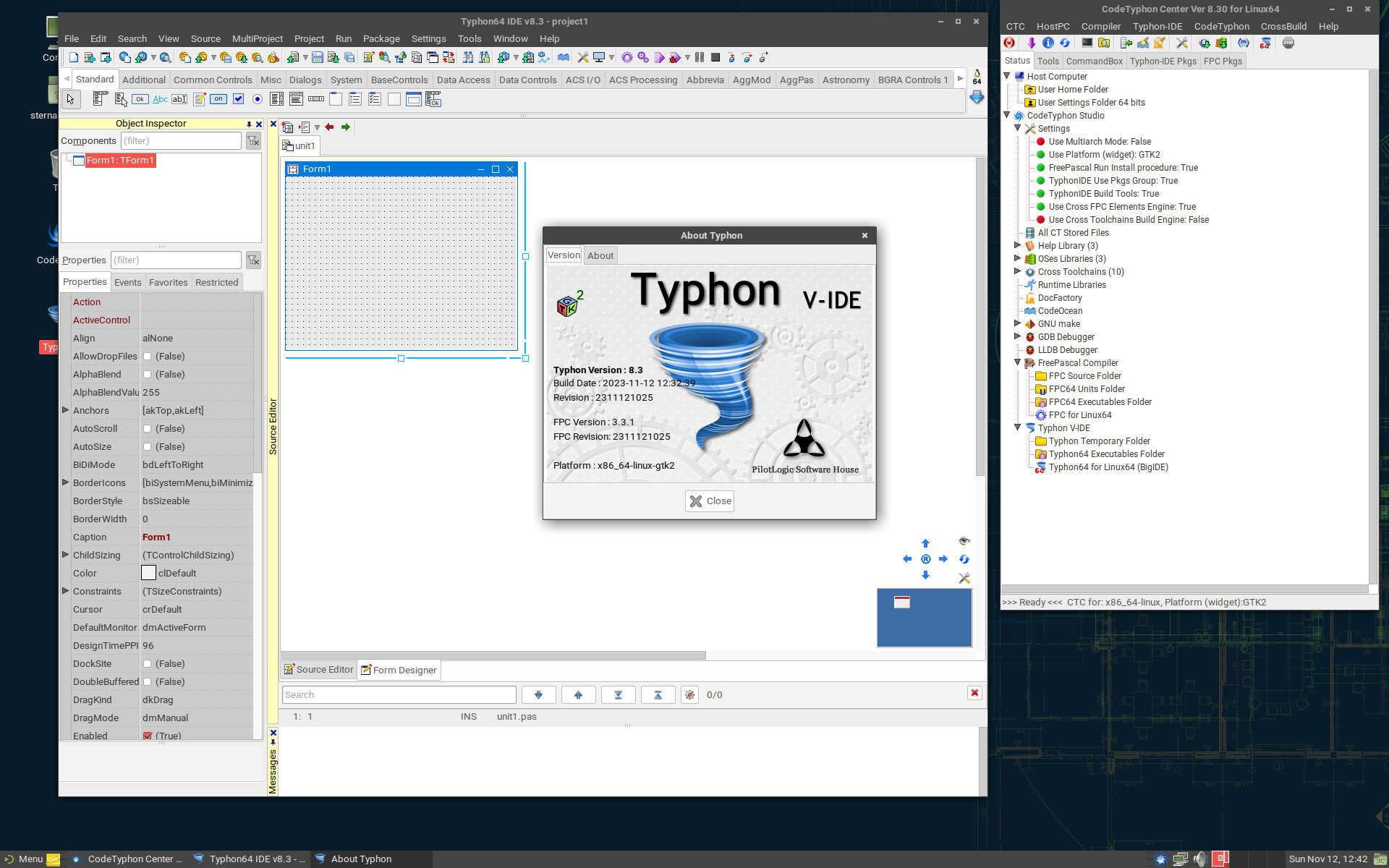This screenshot has width=1389, height=868.
Task: Select the TLabel 'Abc' component icon
Action: 161,99
